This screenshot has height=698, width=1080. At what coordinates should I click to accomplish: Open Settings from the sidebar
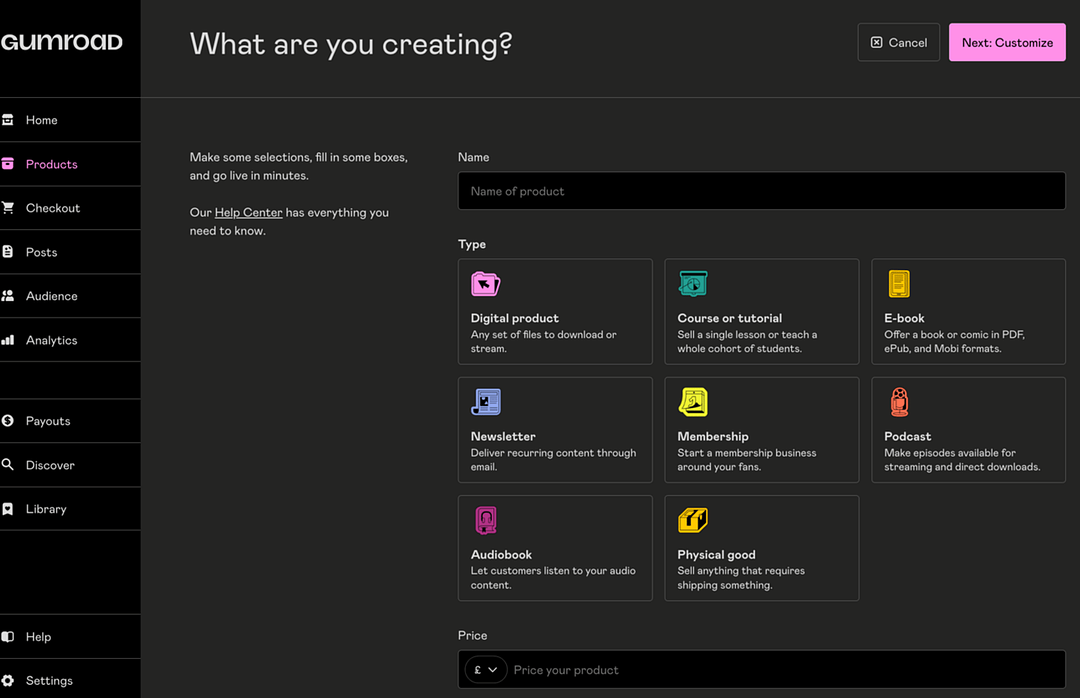click(x=49, y=680)
